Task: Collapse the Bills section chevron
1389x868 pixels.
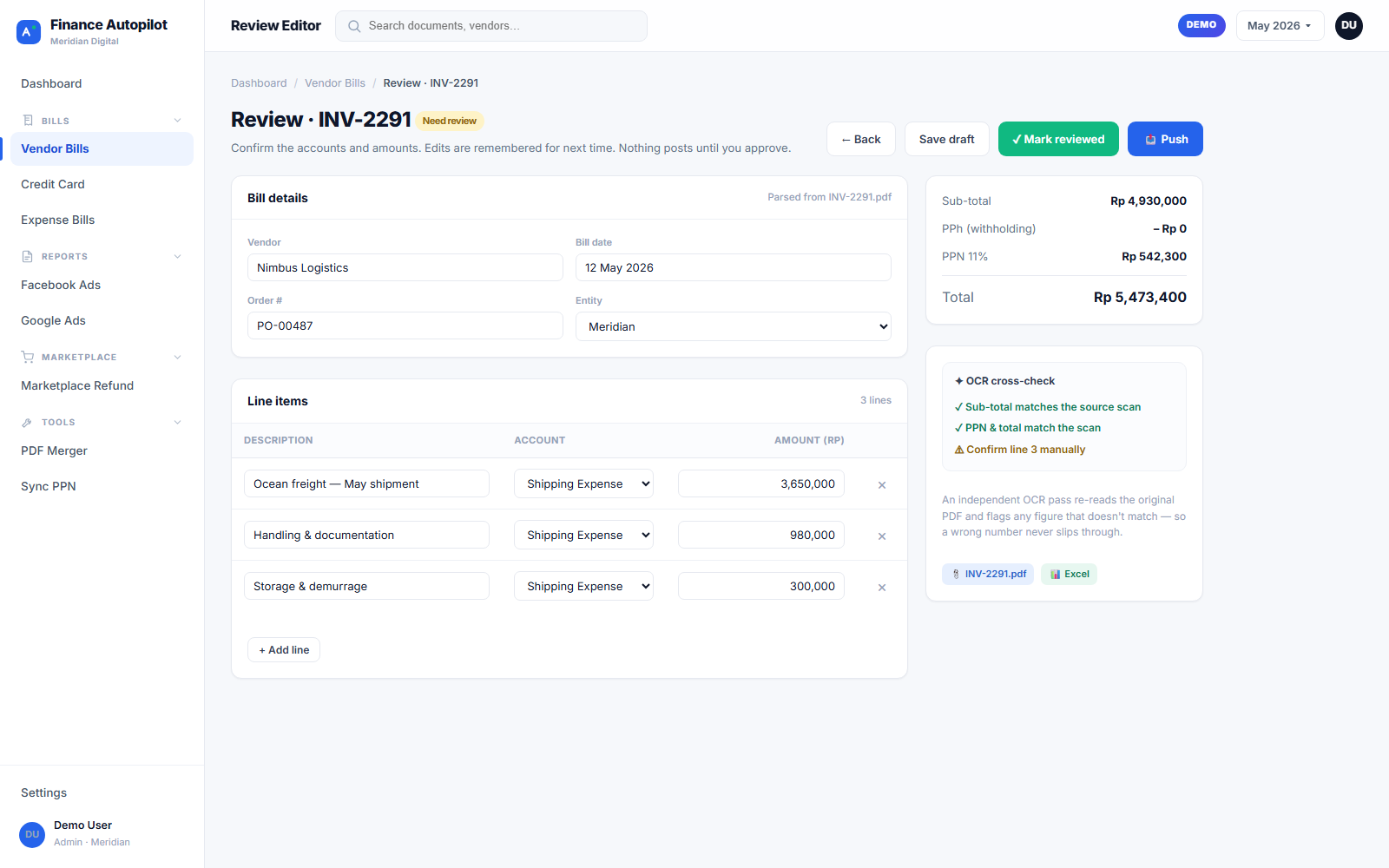Action: (177, 121)
